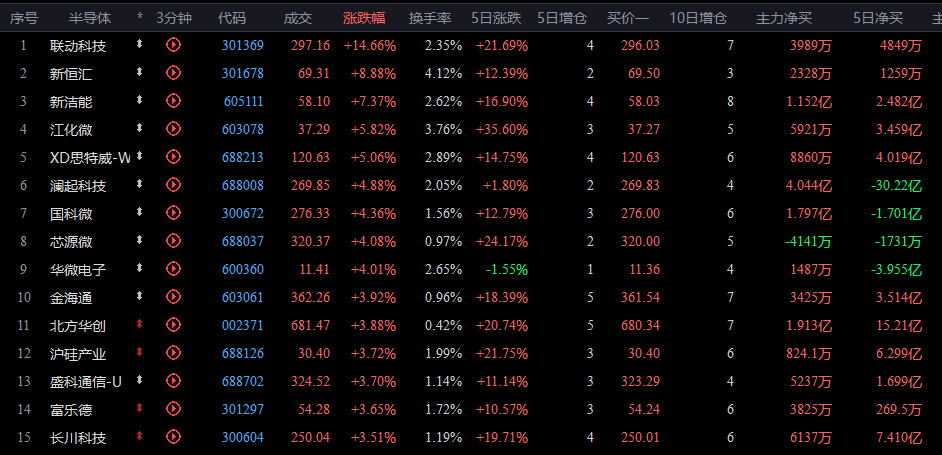Click the asterisk column header
Image resolution: width=942 pixels, height=455 pixels.
pos(140,19)
